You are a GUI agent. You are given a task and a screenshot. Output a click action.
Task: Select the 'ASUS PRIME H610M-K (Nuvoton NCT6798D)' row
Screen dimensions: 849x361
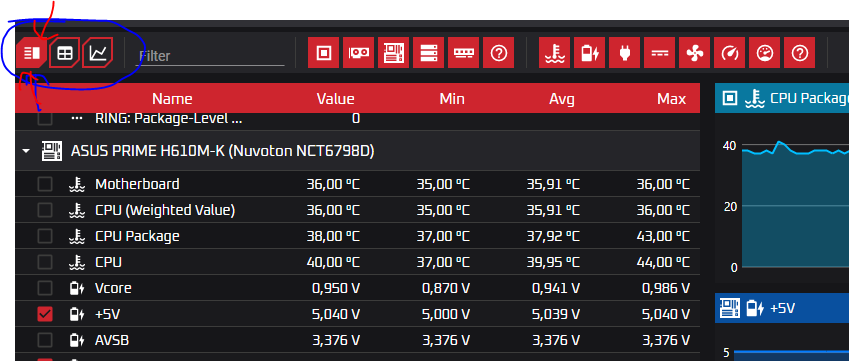[x=357, y=151]
